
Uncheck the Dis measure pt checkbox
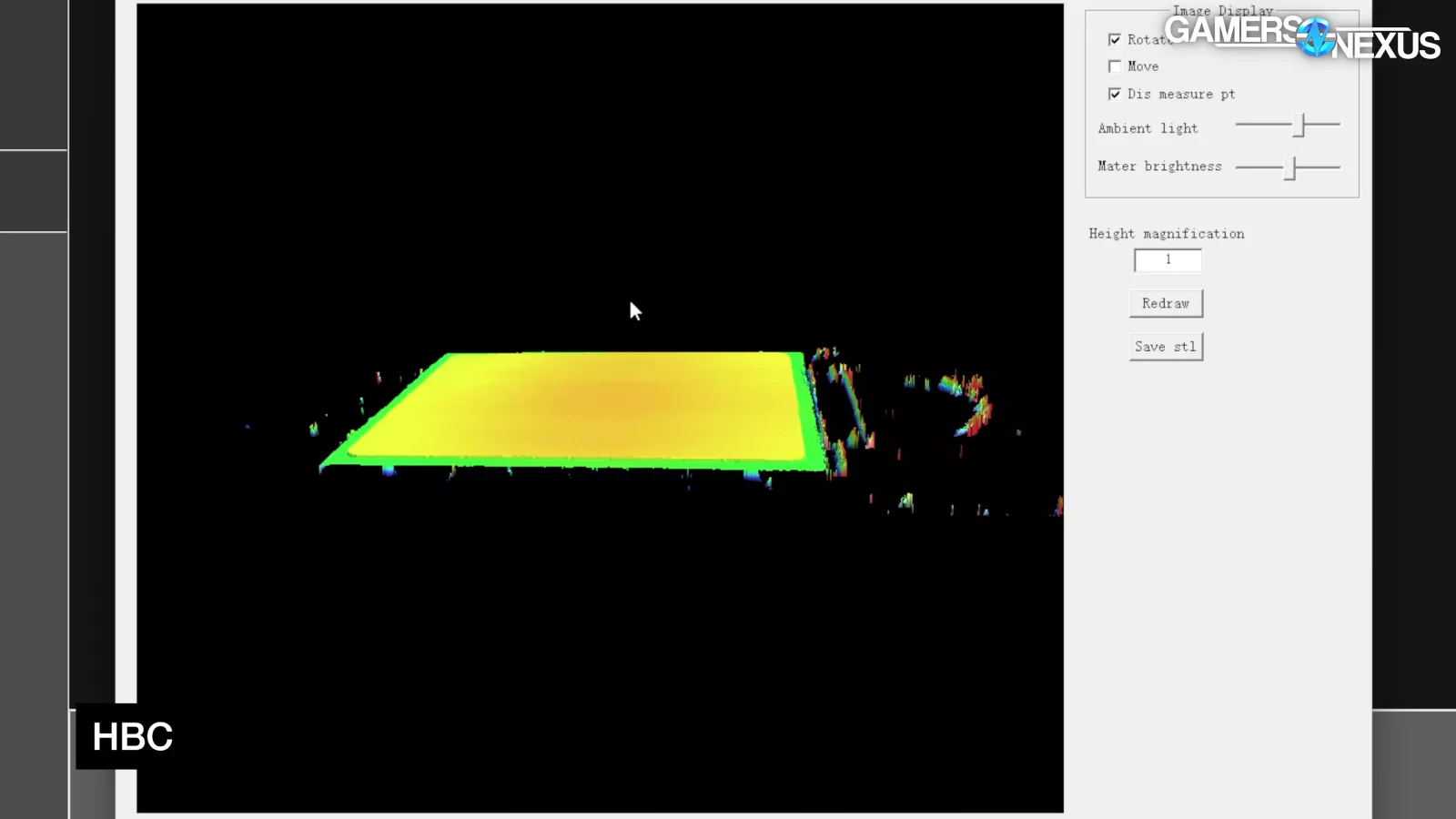pyautogui.click(x=1115, y=94)
